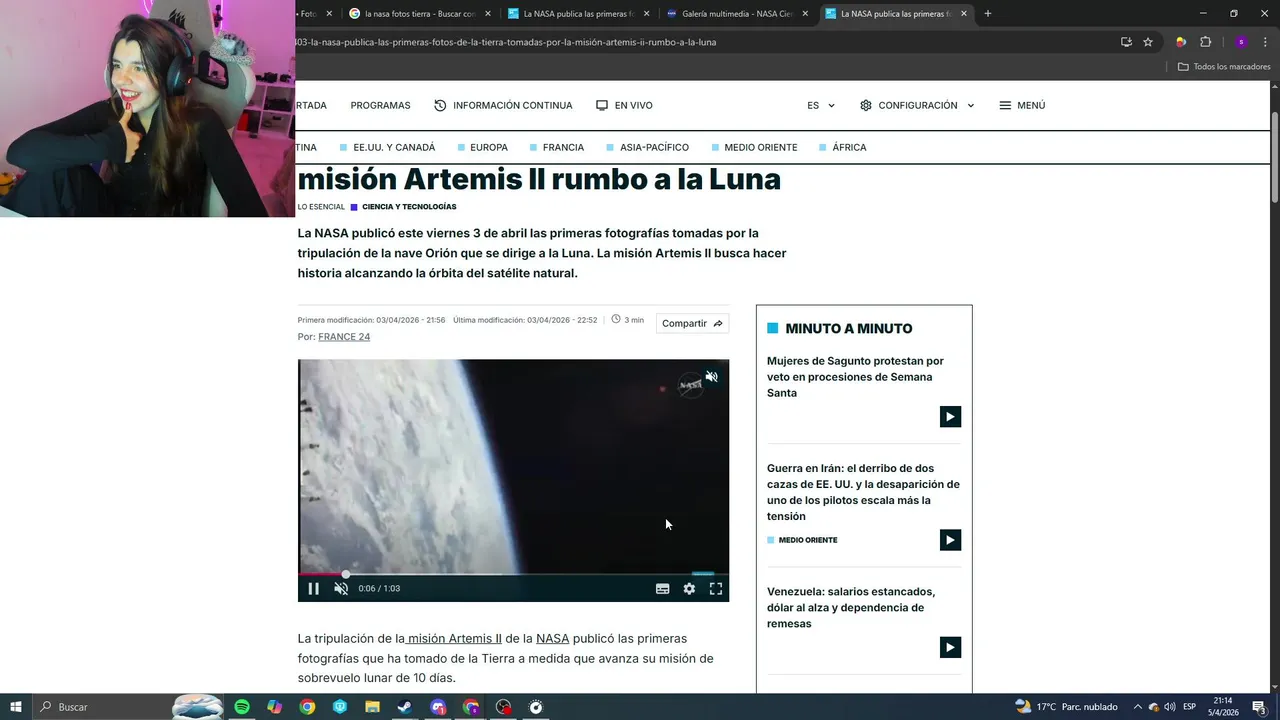Play the Mujeres de Sagunto news item
Image resolution: width=1280 pixels, height=720 pixels.
(950, 417)
